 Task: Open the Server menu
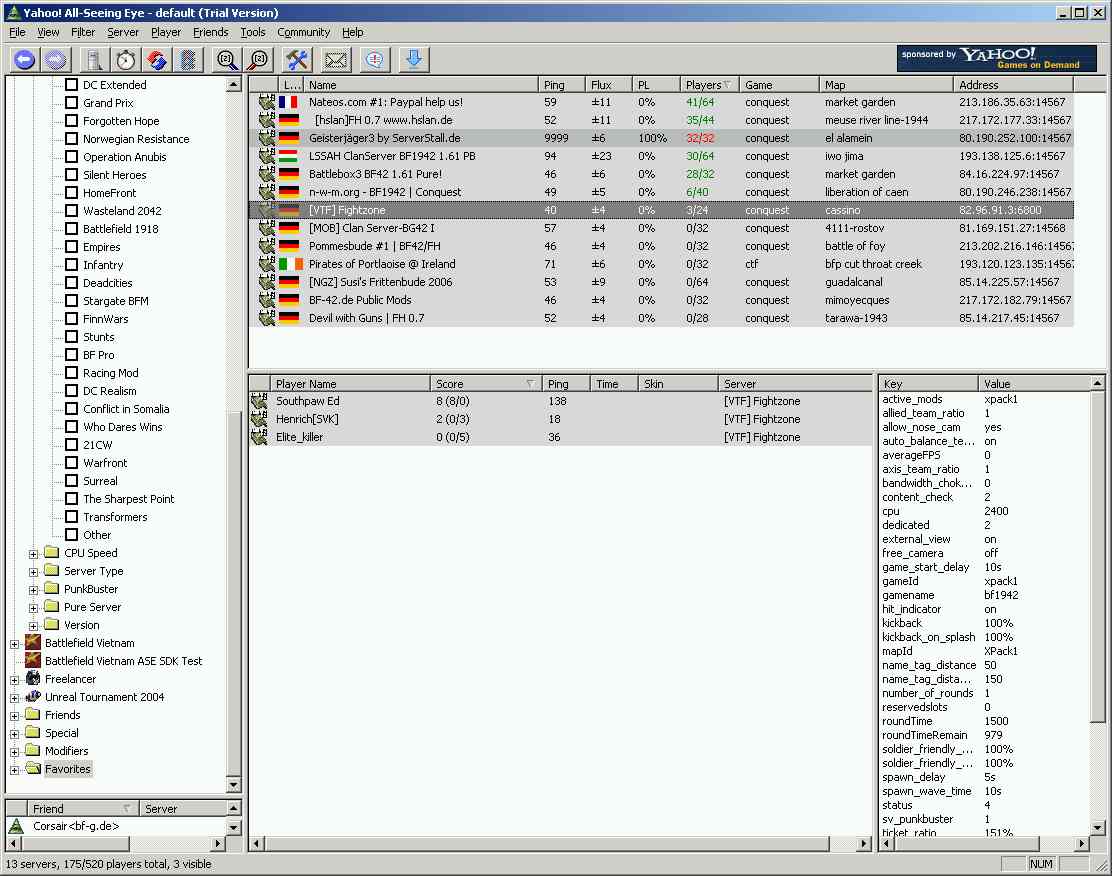click(x=123, y=32)
